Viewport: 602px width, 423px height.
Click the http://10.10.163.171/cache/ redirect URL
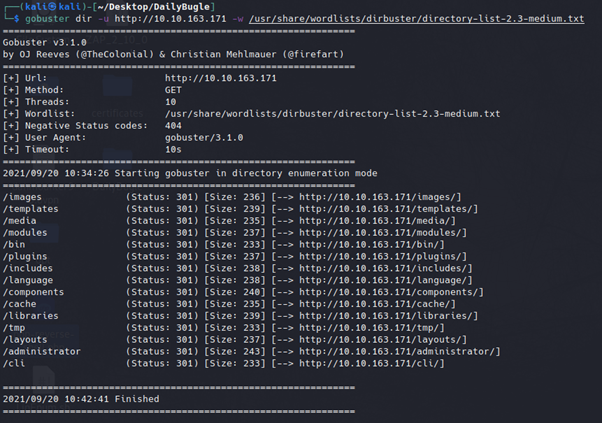click(375, 304)
